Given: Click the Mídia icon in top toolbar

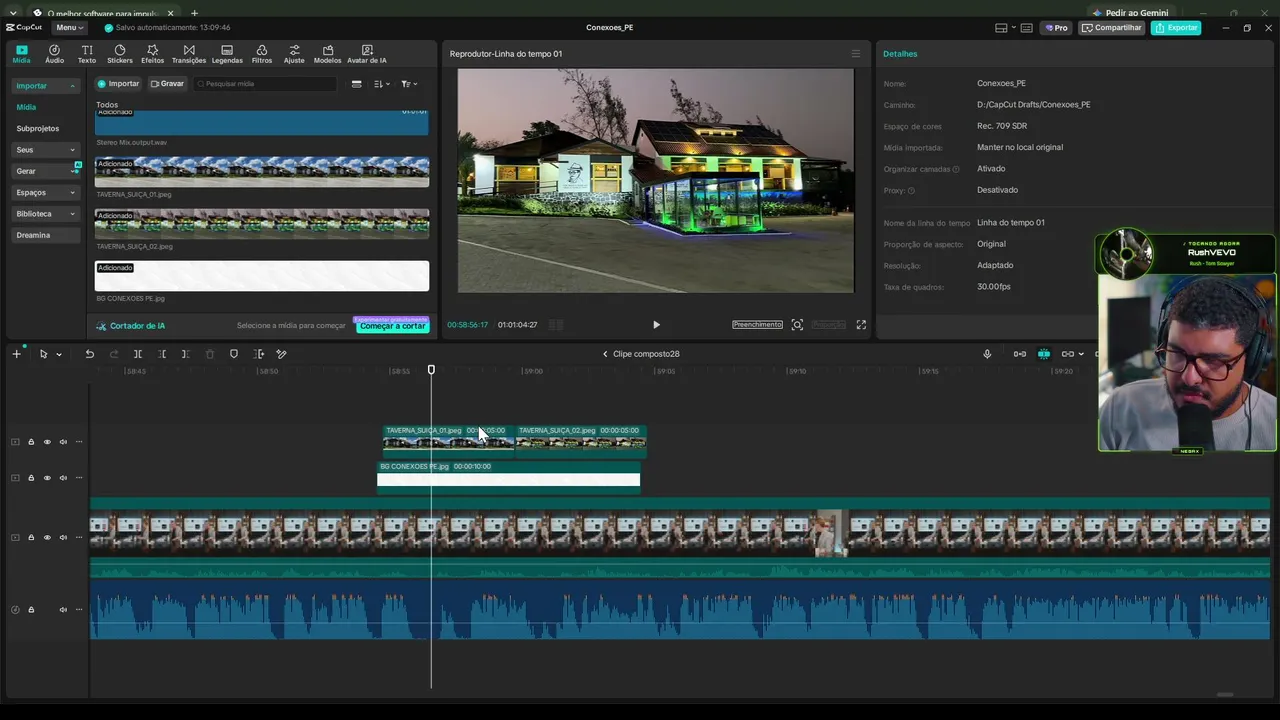Looking at the screenshot, I should click(x=21, y=54).
